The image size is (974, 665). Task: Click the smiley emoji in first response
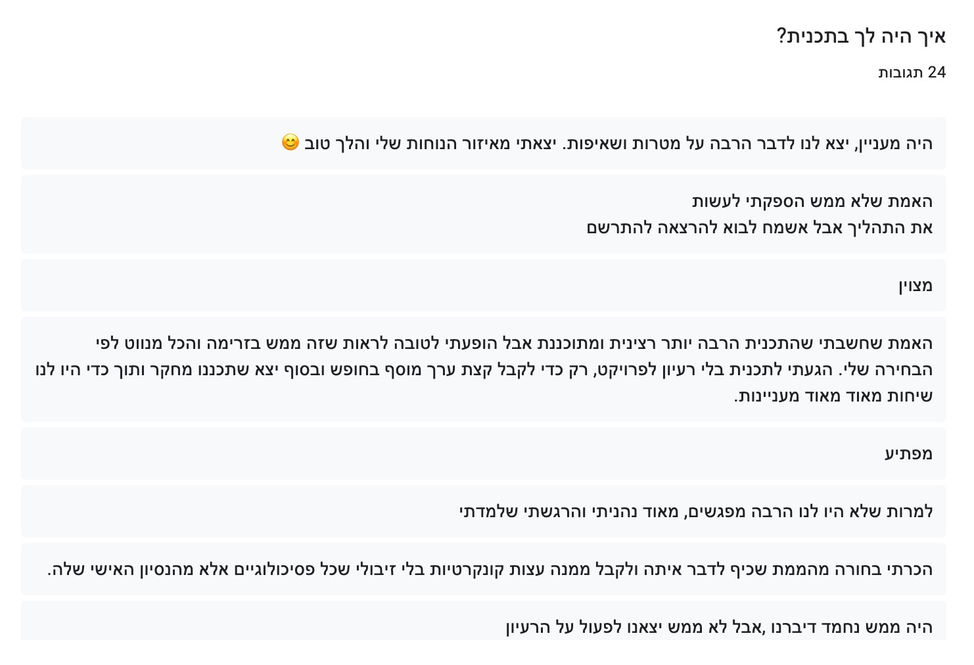point(290,142)
